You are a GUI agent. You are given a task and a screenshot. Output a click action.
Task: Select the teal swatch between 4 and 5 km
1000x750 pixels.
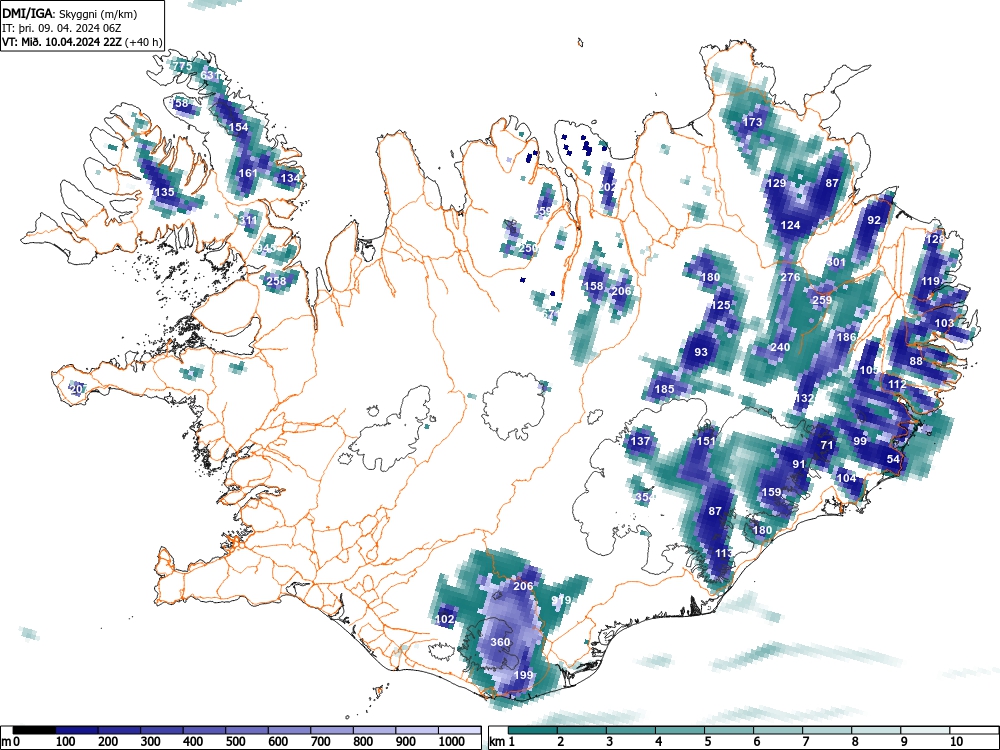[680, 730]
